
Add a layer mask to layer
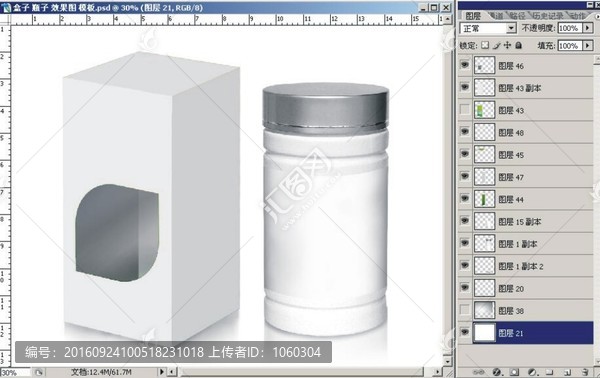pyautogui.click(x=514, y=372)
